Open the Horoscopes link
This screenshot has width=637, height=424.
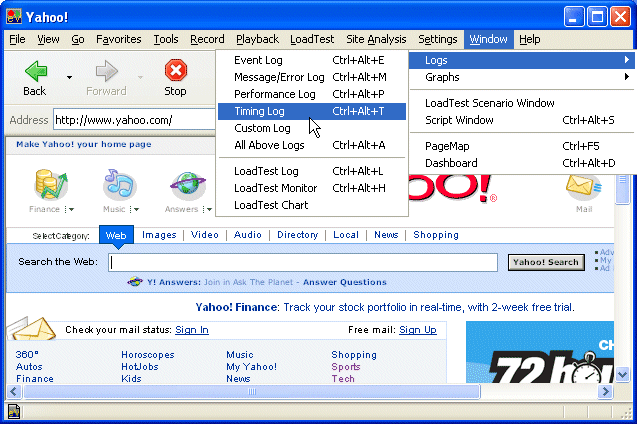pyautogui.click(x=147, y=355)
